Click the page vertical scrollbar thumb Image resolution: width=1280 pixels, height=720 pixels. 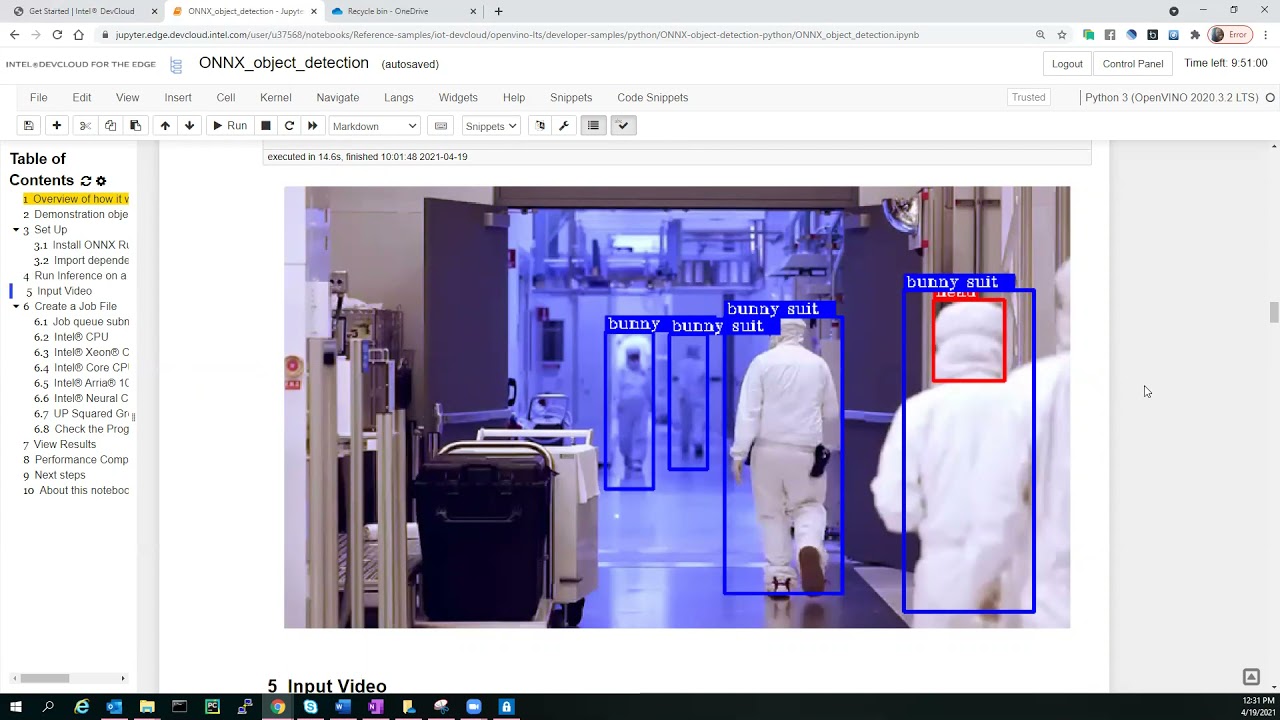point(1274,312)
